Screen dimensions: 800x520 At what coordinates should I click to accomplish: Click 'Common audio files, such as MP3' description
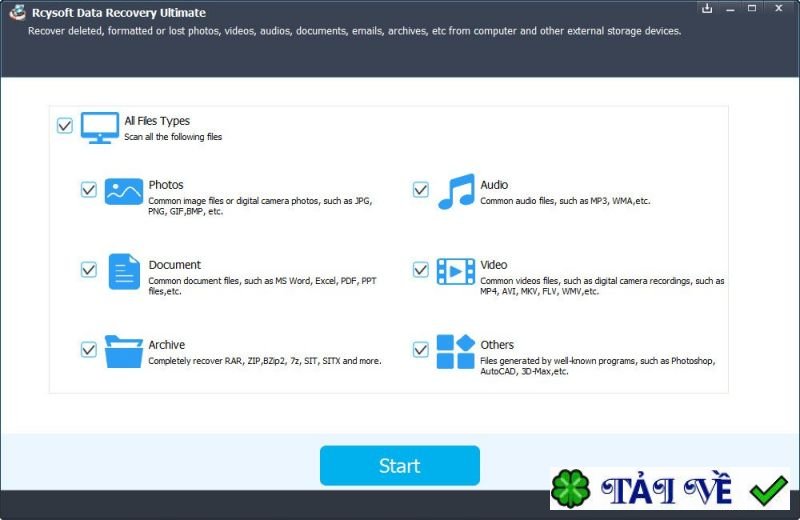point(565,201)
